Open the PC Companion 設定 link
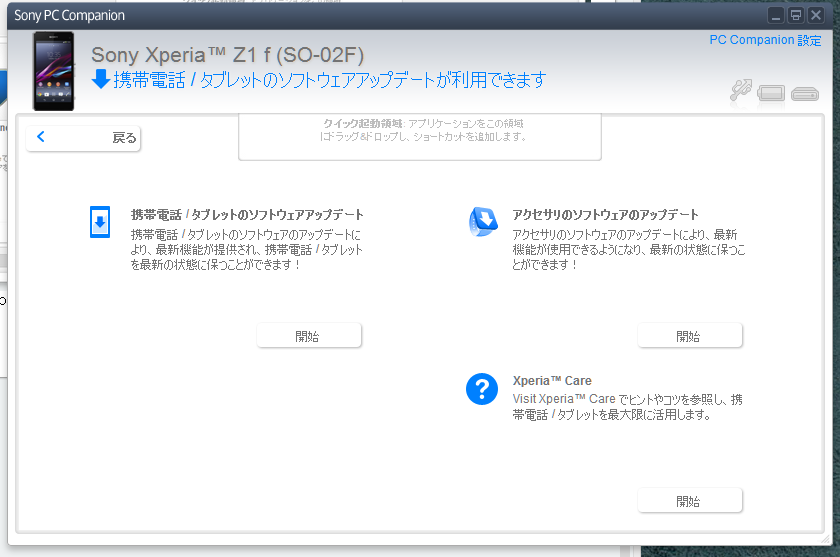 tap(765, 40)
